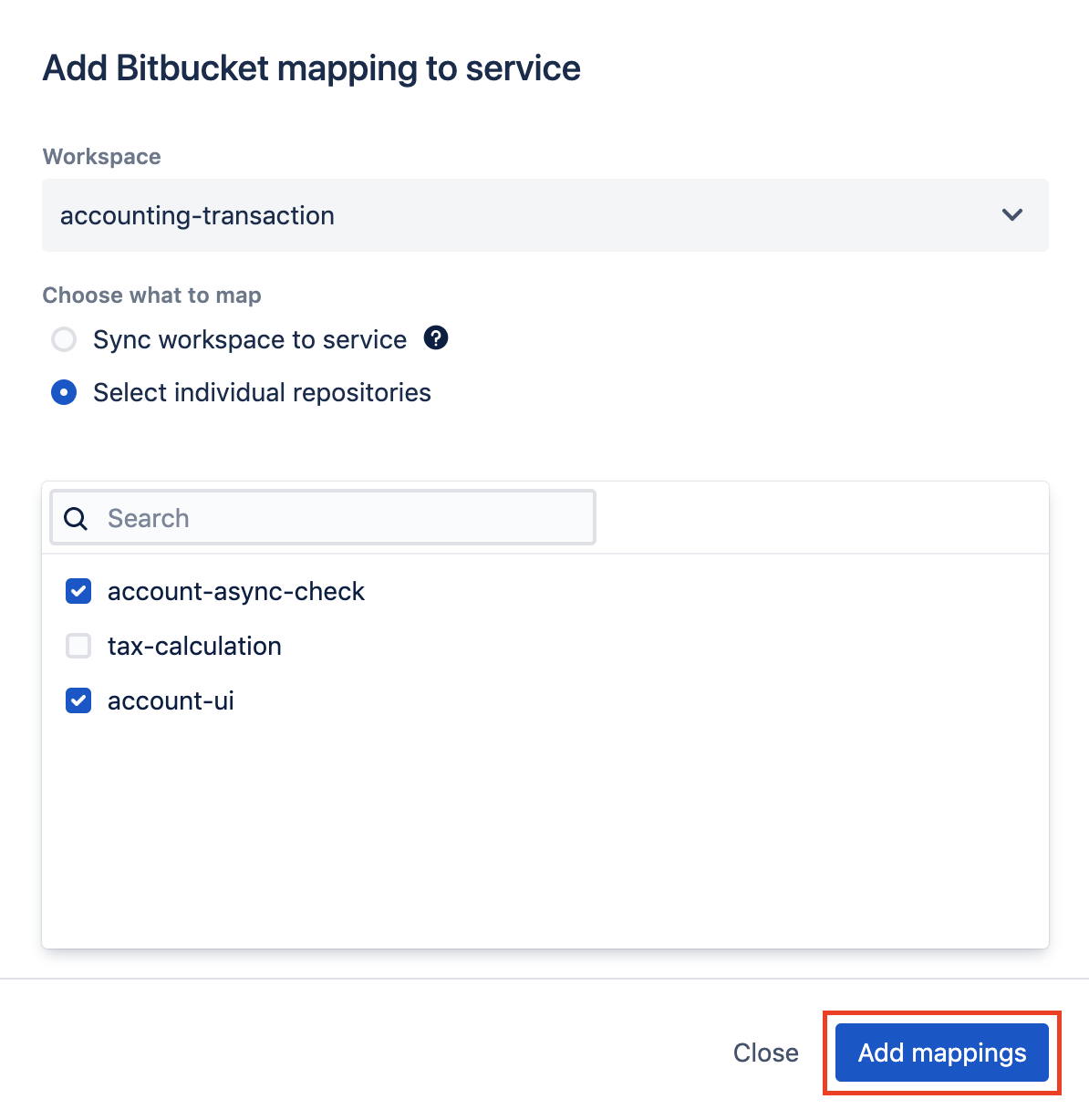Image resolution: width=1089 pixels, height=1120 pixels.
Task: Open the accounting-transaction workspace selector
Action: point(545,215)
